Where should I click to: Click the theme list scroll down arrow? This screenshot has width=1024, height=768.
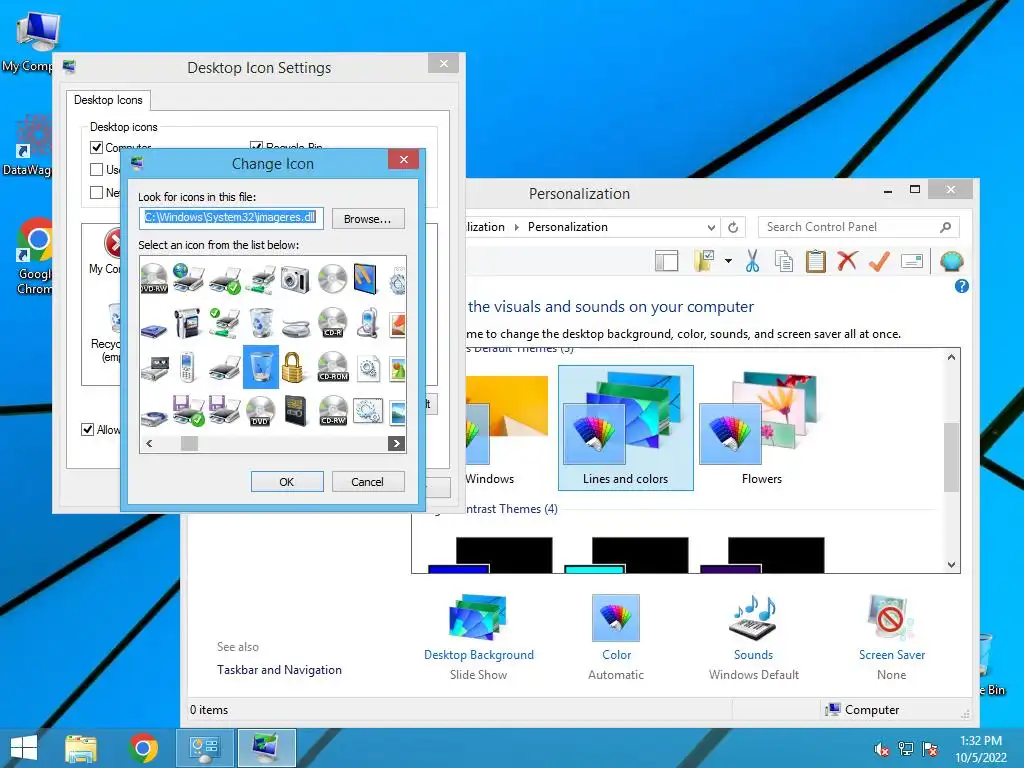tap(952, 565)
